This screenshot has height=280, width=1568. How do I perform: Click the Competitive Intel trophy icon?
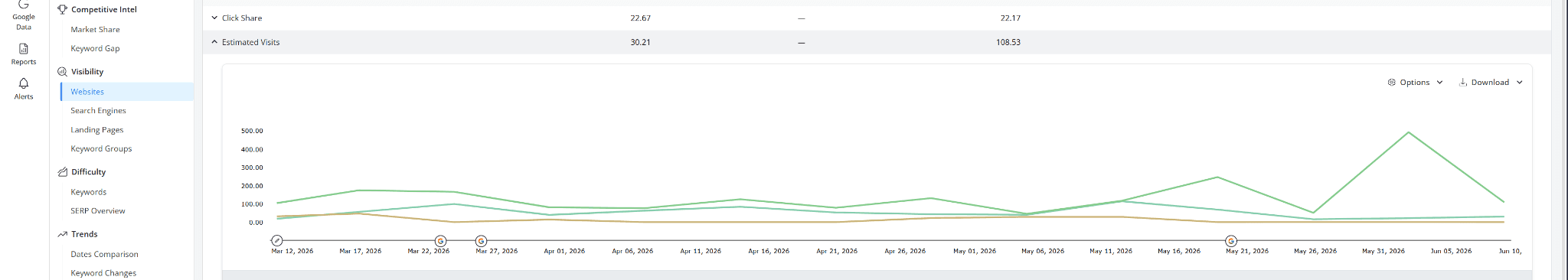coord(63,9)
